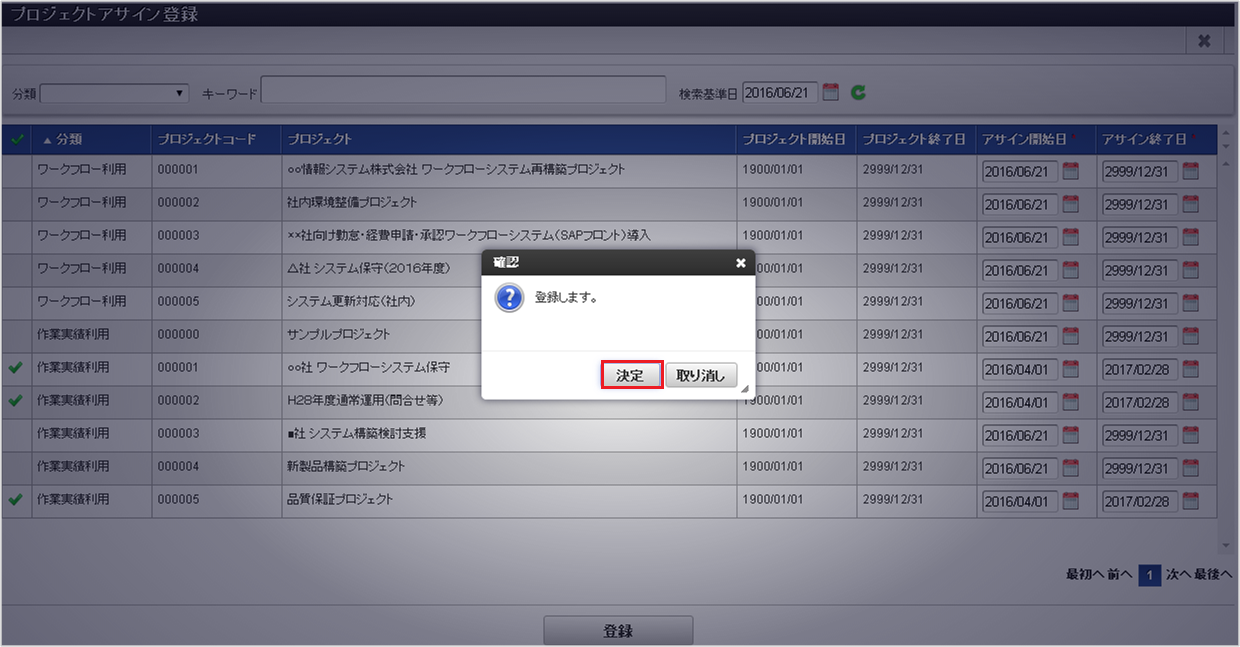The image size is (1240, 647).
Task: Cancel the dialog with 取り消し button
Action: (x=701, y=375)
